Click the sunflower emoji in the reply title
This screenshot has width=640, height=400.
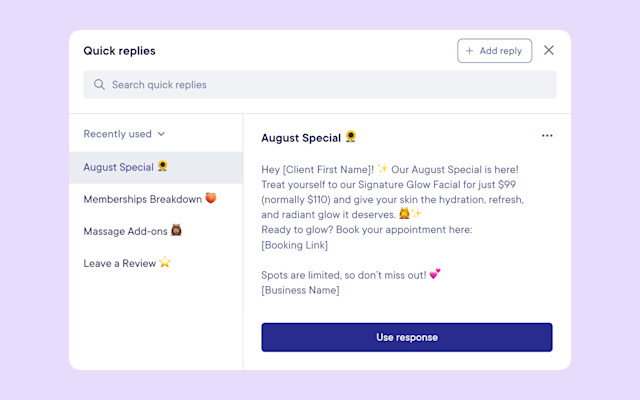tap(350, 136)
